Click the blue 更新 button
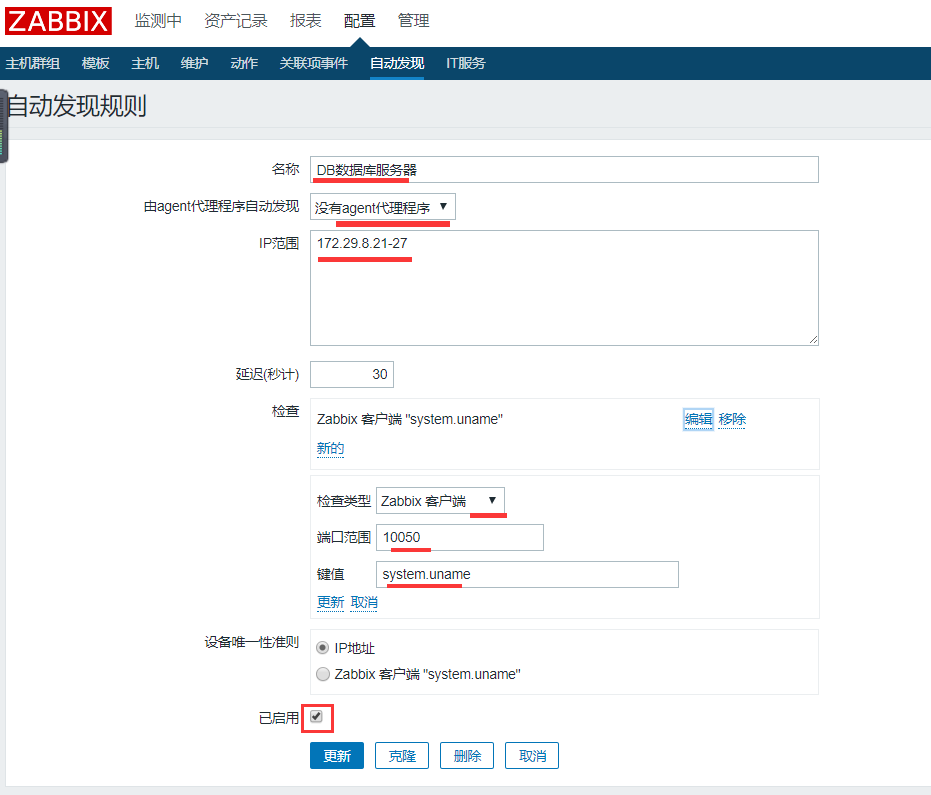The height and width of the screenshot is (795, 931). coord(337,756)
